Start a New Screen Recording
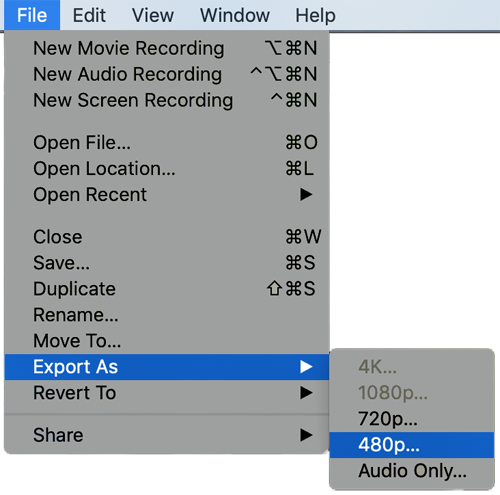Viewport: 500px width, 495px height. click(x=167, y=100)
